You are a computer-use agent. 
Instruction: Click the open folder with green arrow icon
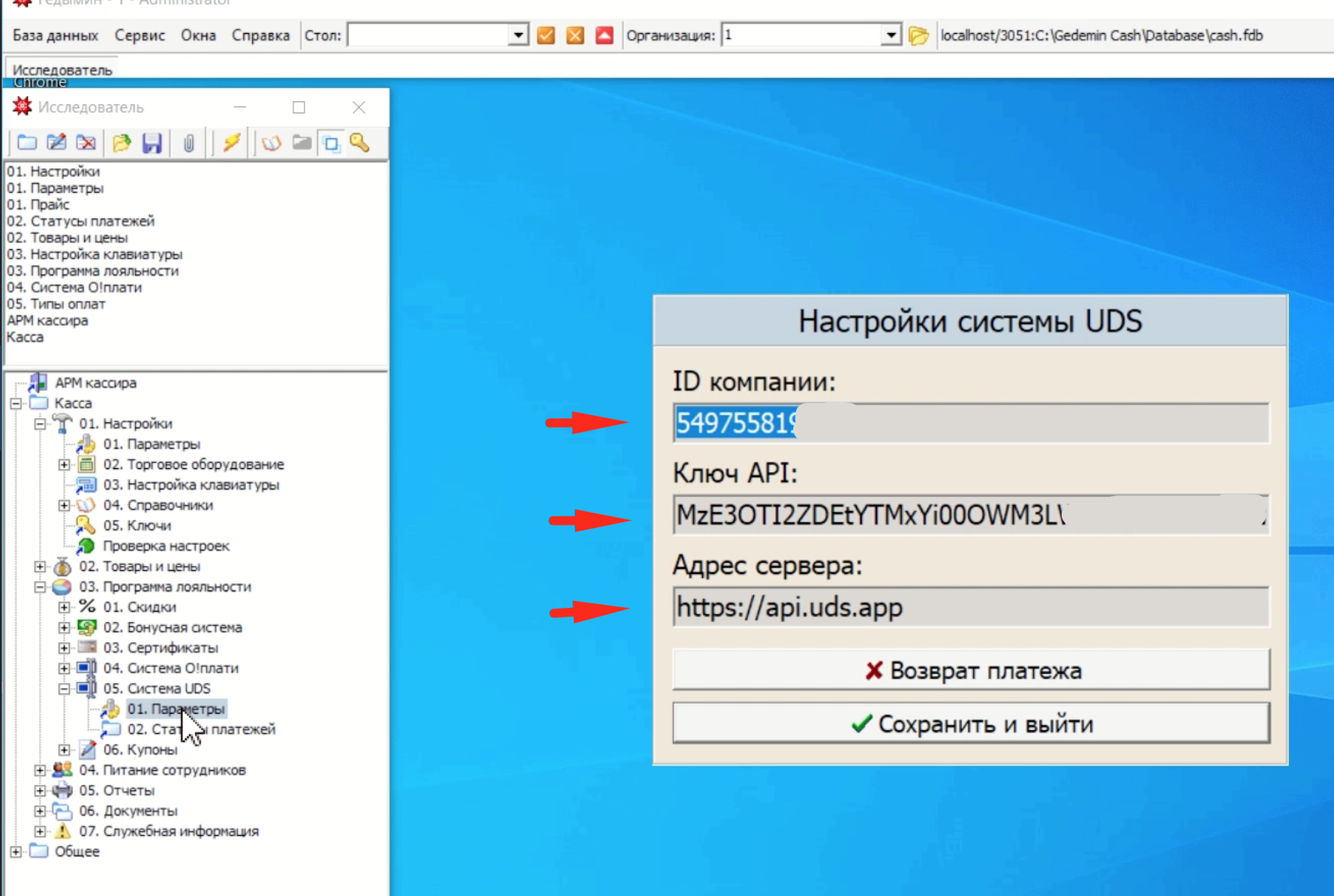pyautogui.click(x=122, y=143)
